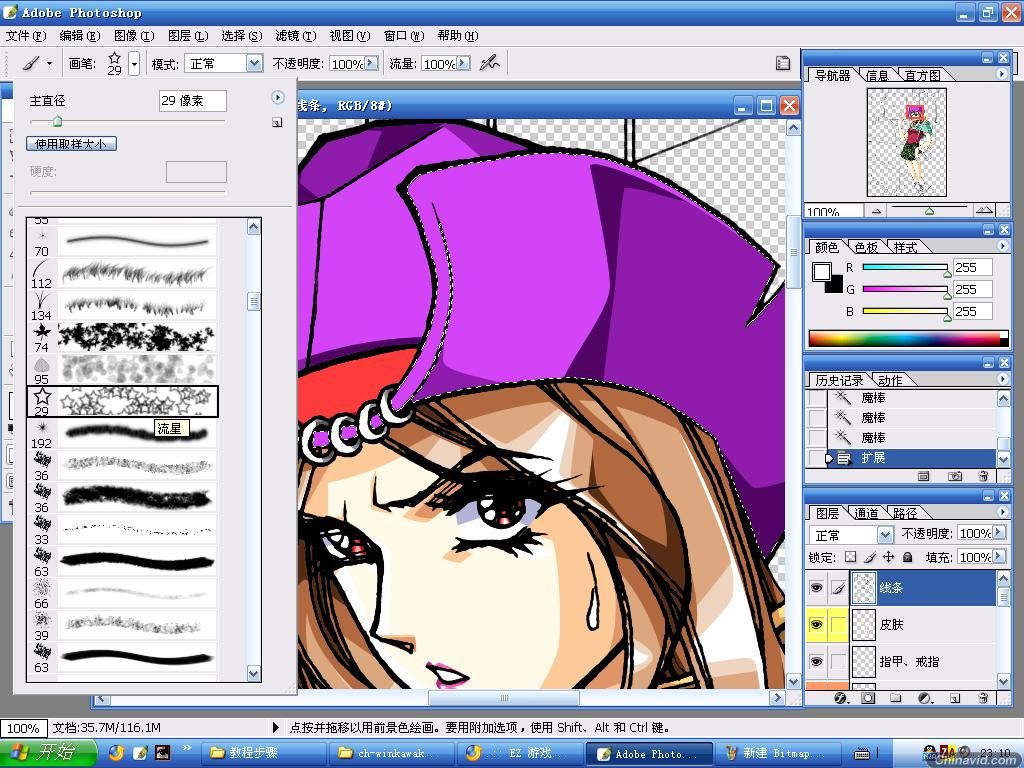
Task: Toggle link box of 指甲、戒指 layer
Action: (x=839, y=662)
